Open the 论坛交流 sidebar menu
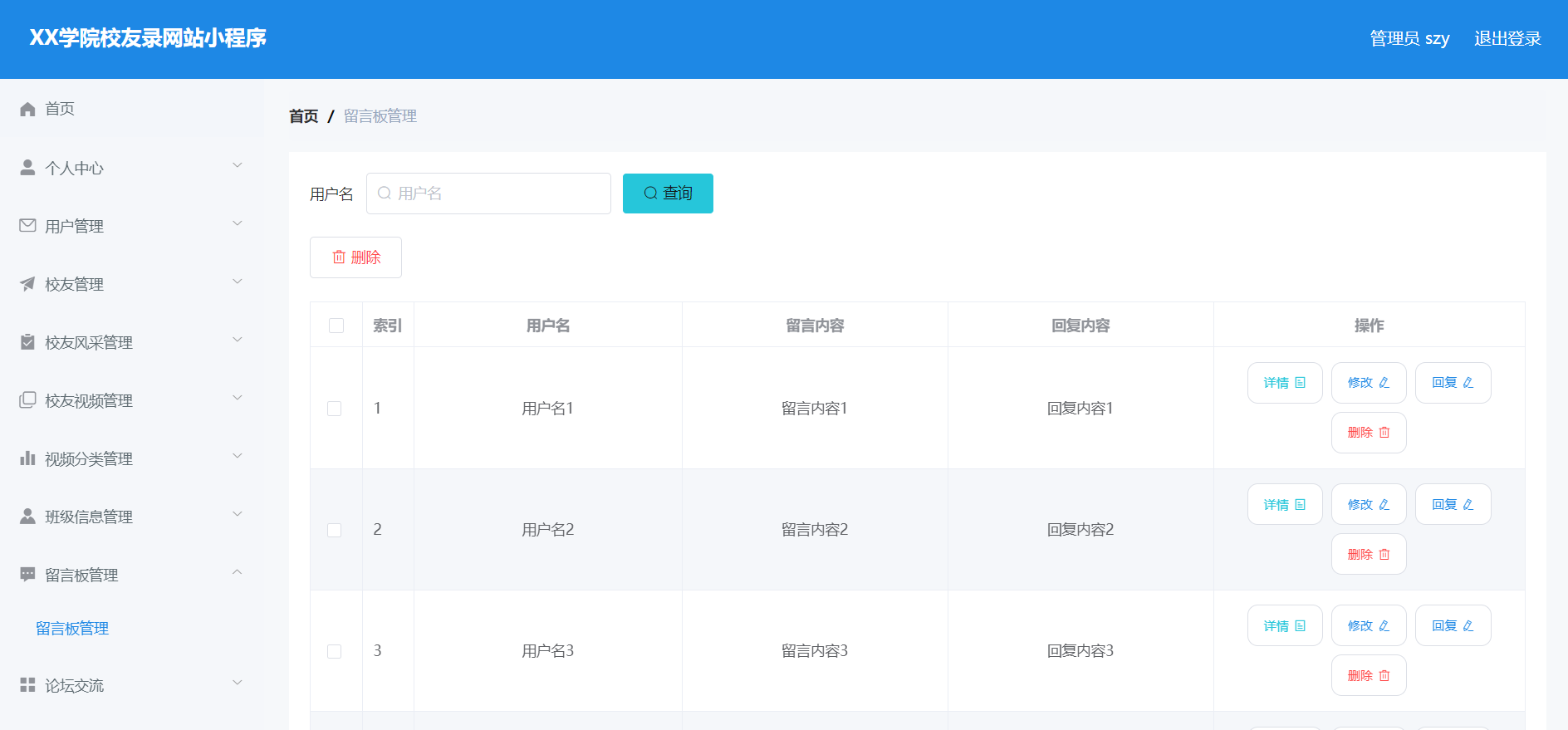This screenshot has width=1568, height=730. 132,685
